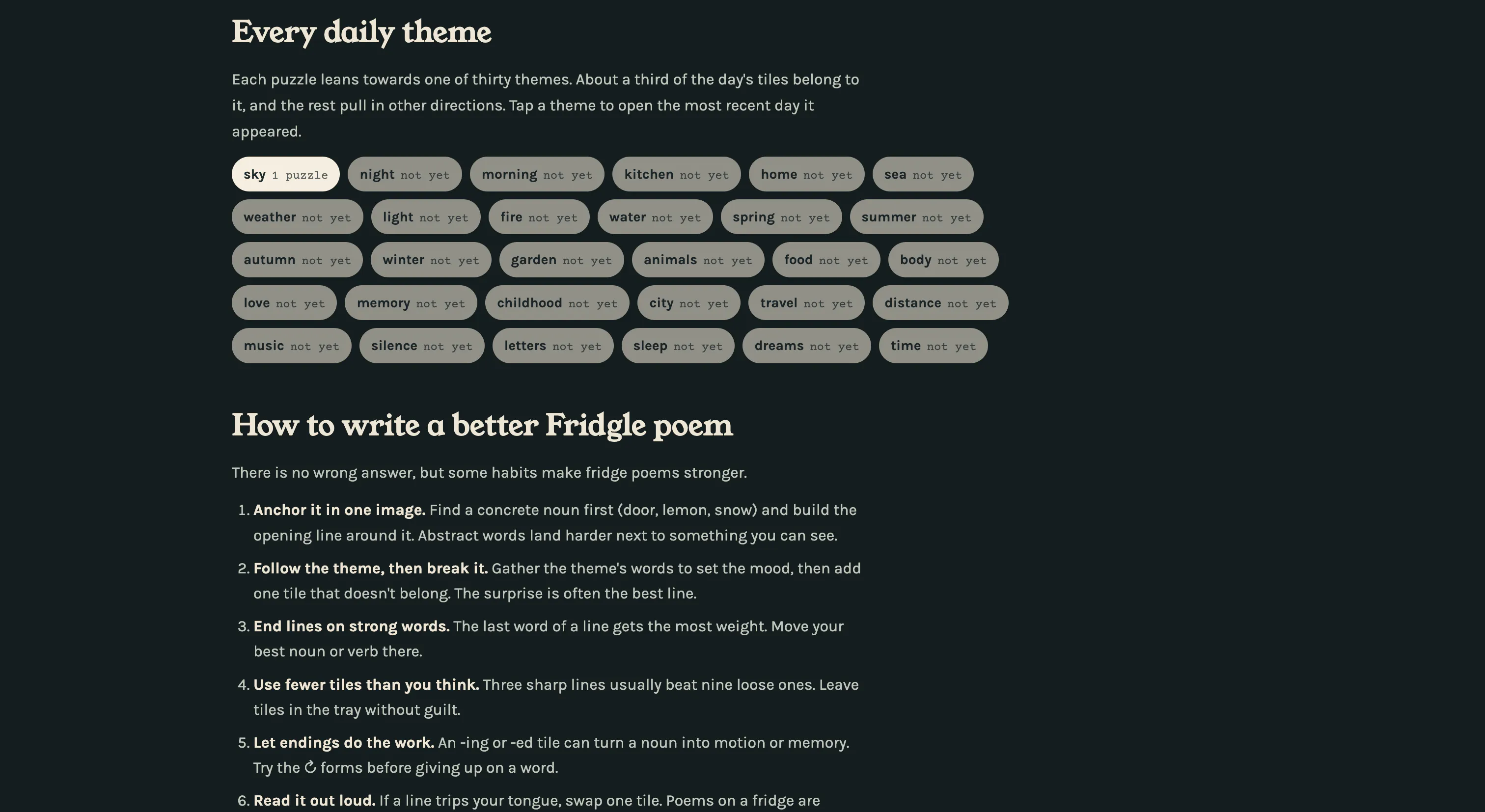This screenshot has height=812, width=1485.
Task: Open the letters theme chip
Action: click(553, 346)
